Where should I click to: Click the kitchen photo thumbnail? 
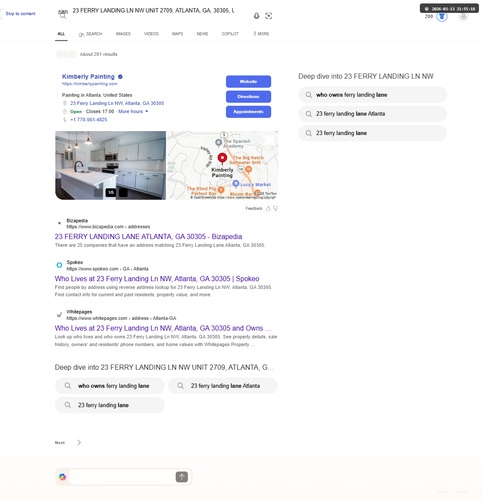pos(110,165)
